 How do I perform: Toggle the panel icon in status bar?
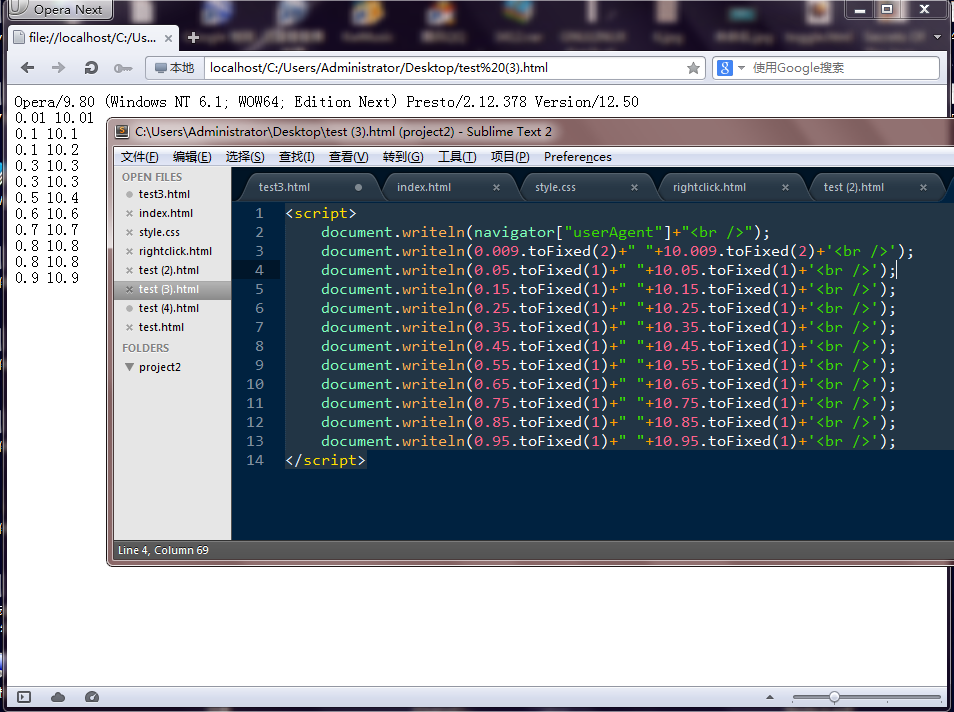[24, 697]
